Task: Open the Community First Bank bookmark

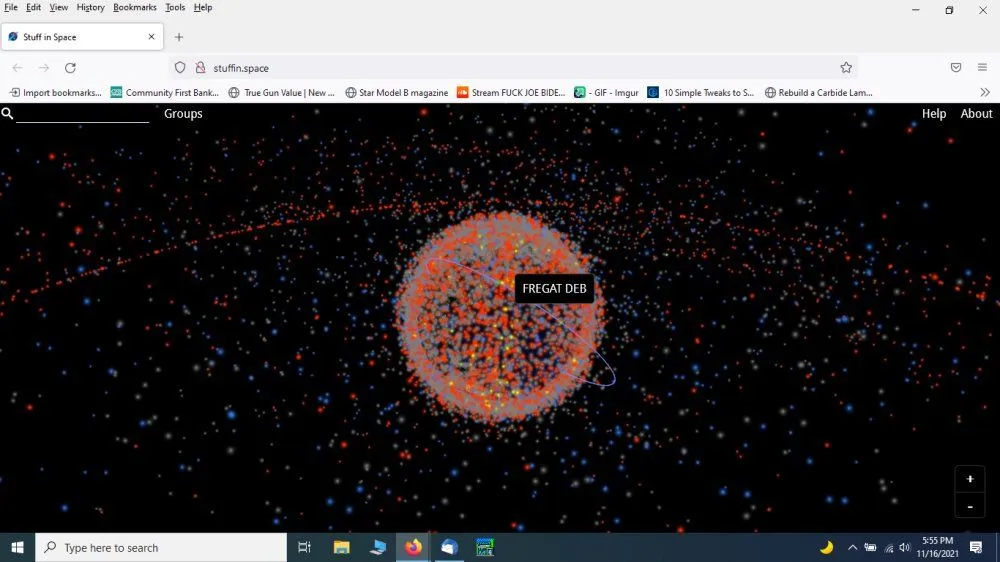Action: coord(165,92)
